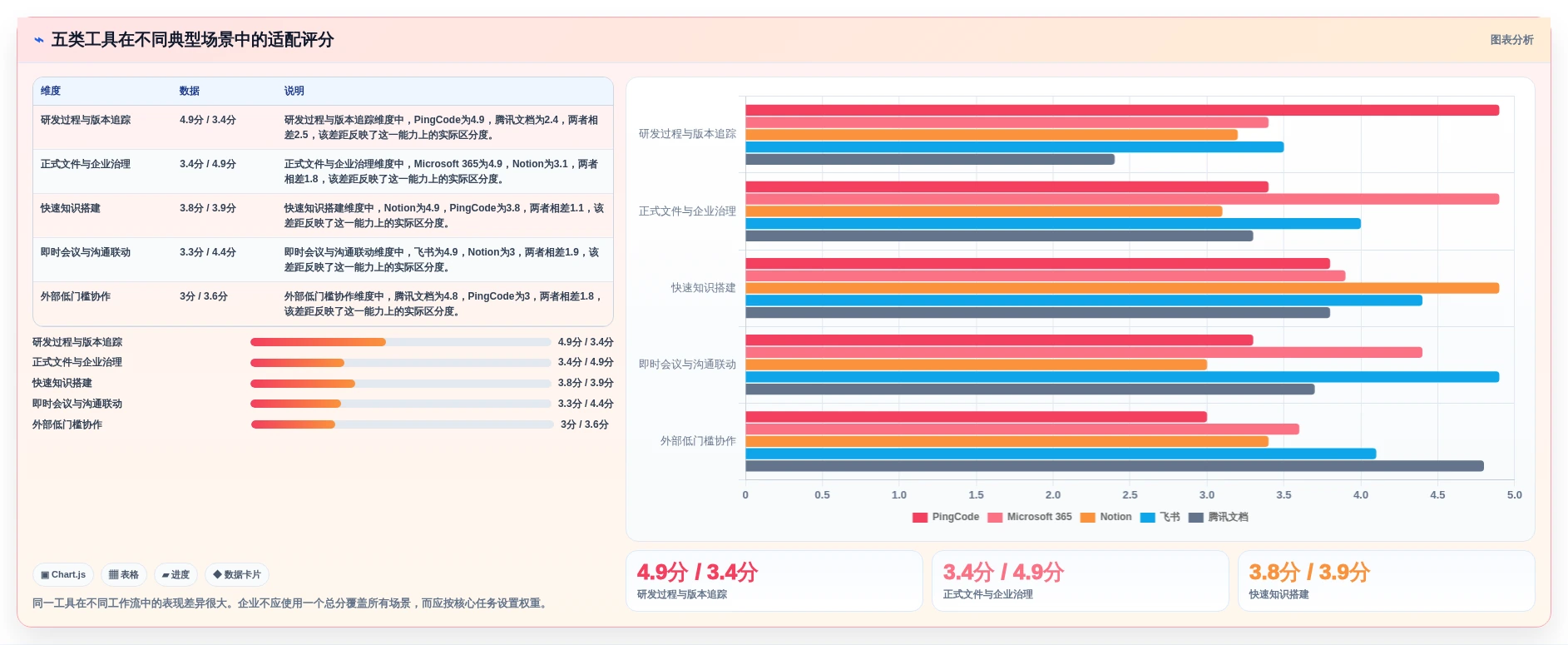Click x-axis tick label 5.0

coord(1514,494)
